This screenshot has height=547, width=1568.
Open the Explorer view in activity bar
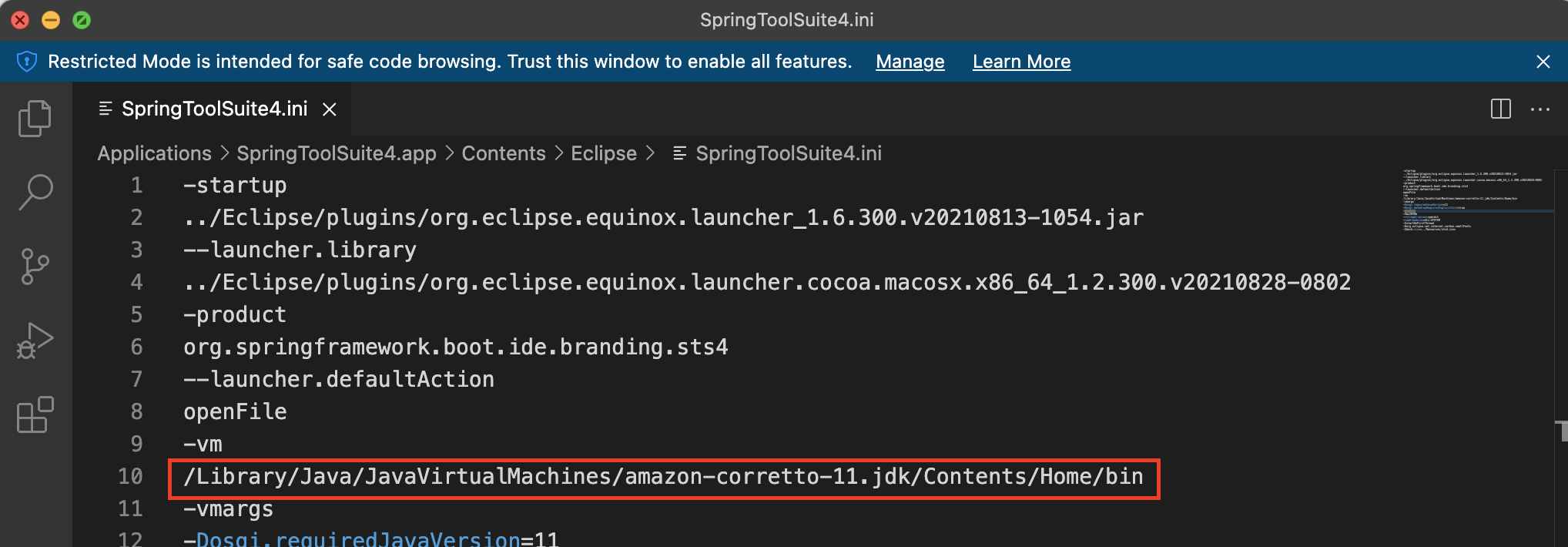tap(35, 118)
